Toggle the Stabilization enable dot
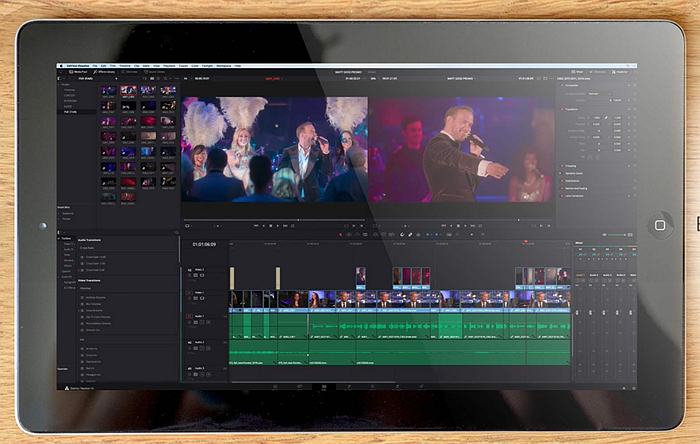 coord(562,181)
